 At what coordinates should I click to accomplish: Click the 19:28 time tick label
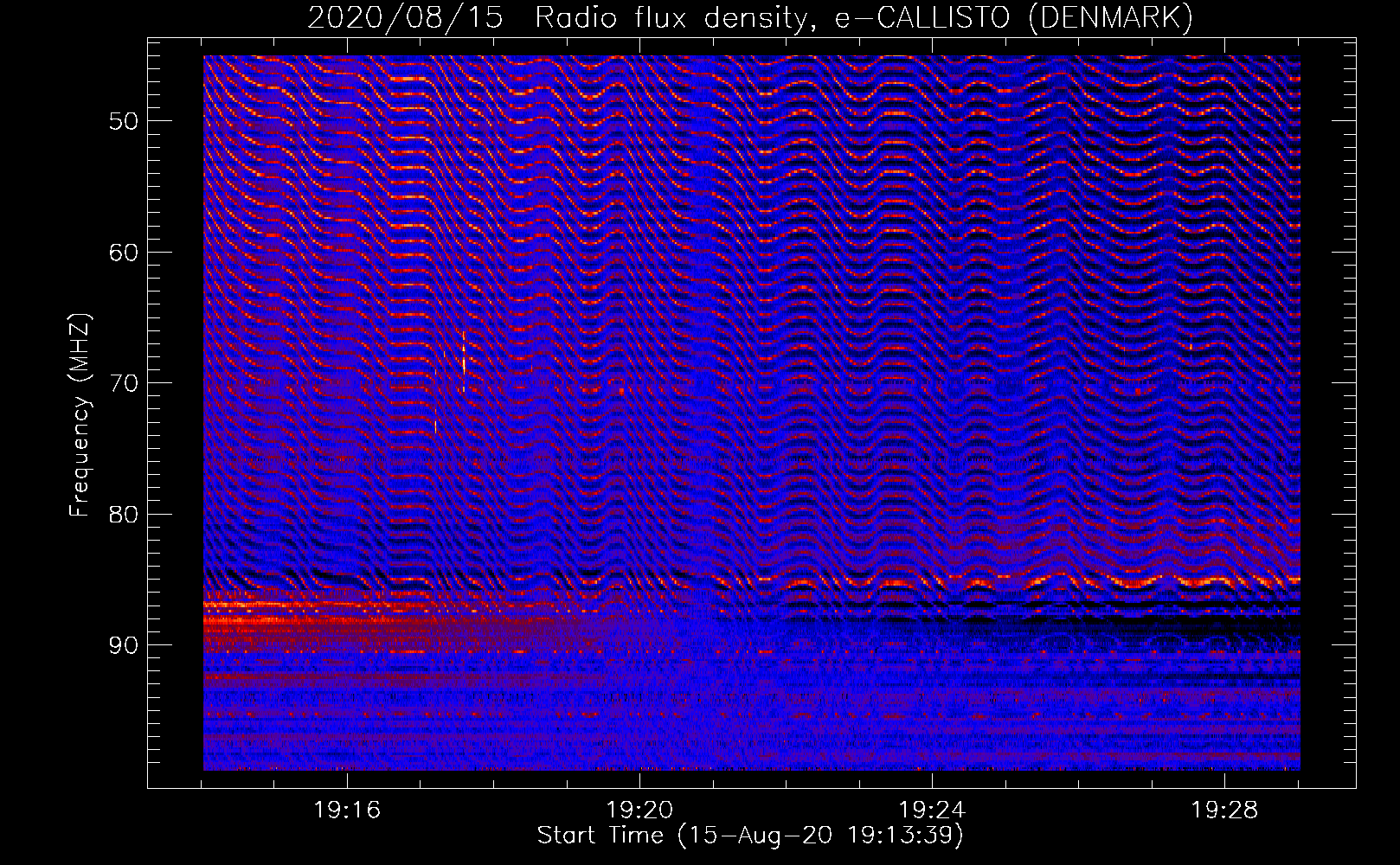point(1224,811)
